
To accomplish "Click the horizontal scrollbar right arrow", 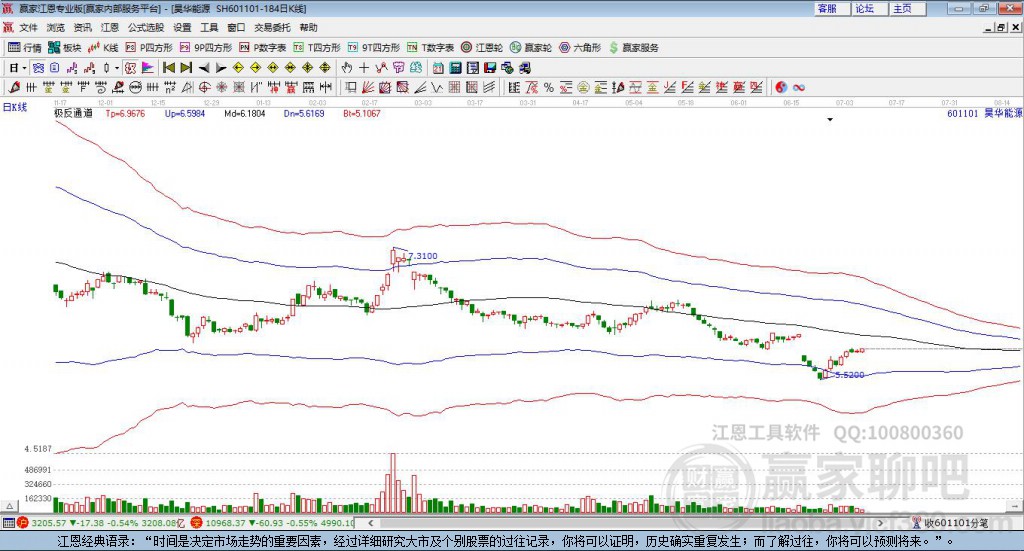I will [880, 523].
